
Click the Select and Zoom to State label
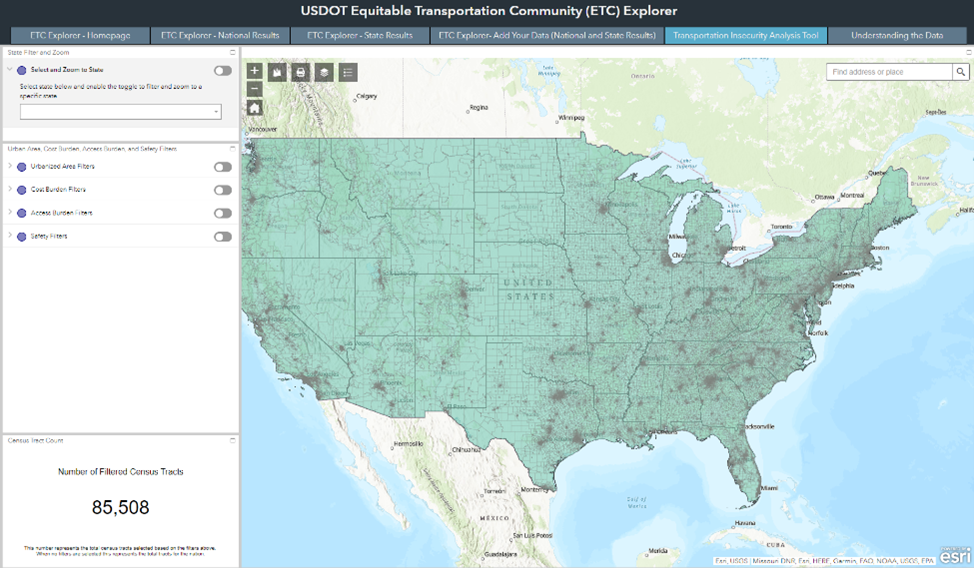point(67,70)
